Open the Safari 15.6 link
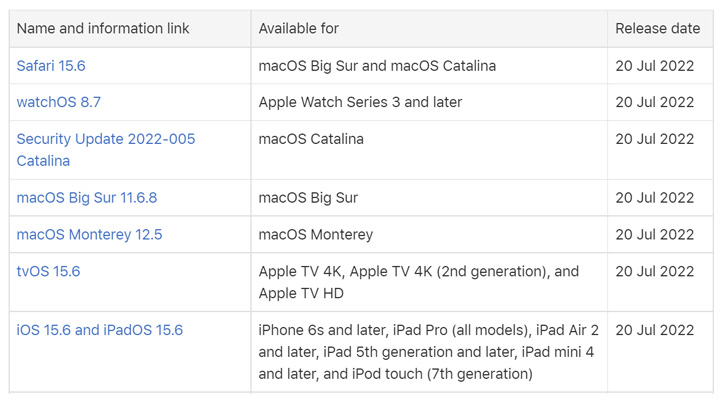 [51, 66]
